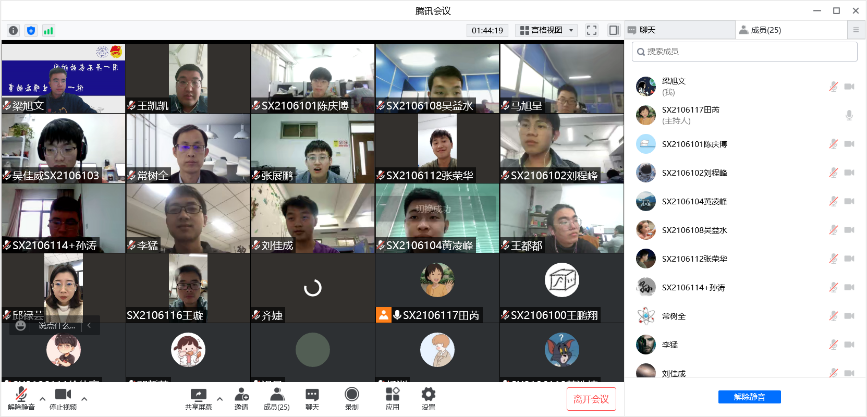Open the grid view layout dropdown

coord(546,30)
